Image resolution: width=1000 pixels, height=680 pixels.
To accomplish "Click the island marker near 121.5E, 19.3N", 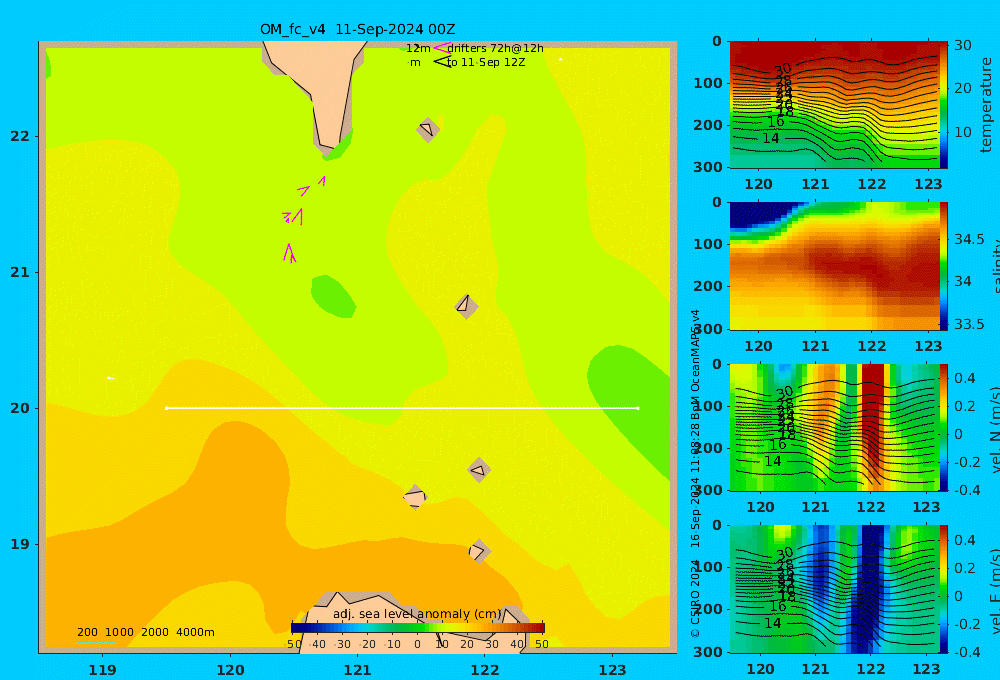I will click(x=415, y=497).
